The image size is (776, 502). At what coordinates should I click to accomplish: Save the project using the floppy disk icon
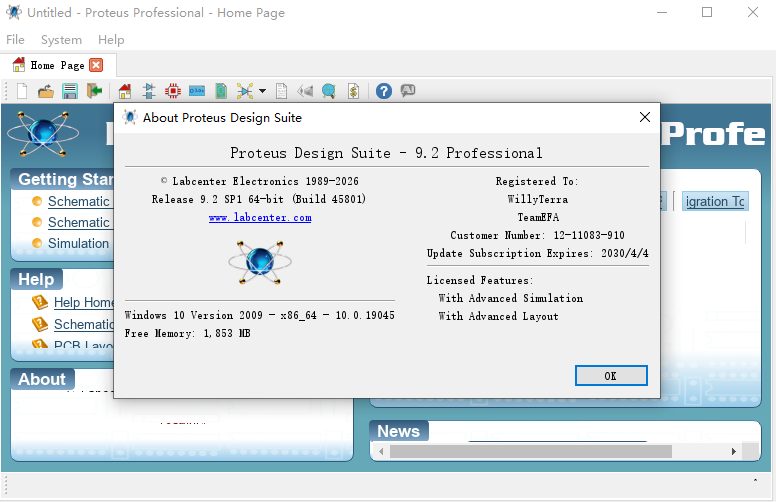[70, 91]
